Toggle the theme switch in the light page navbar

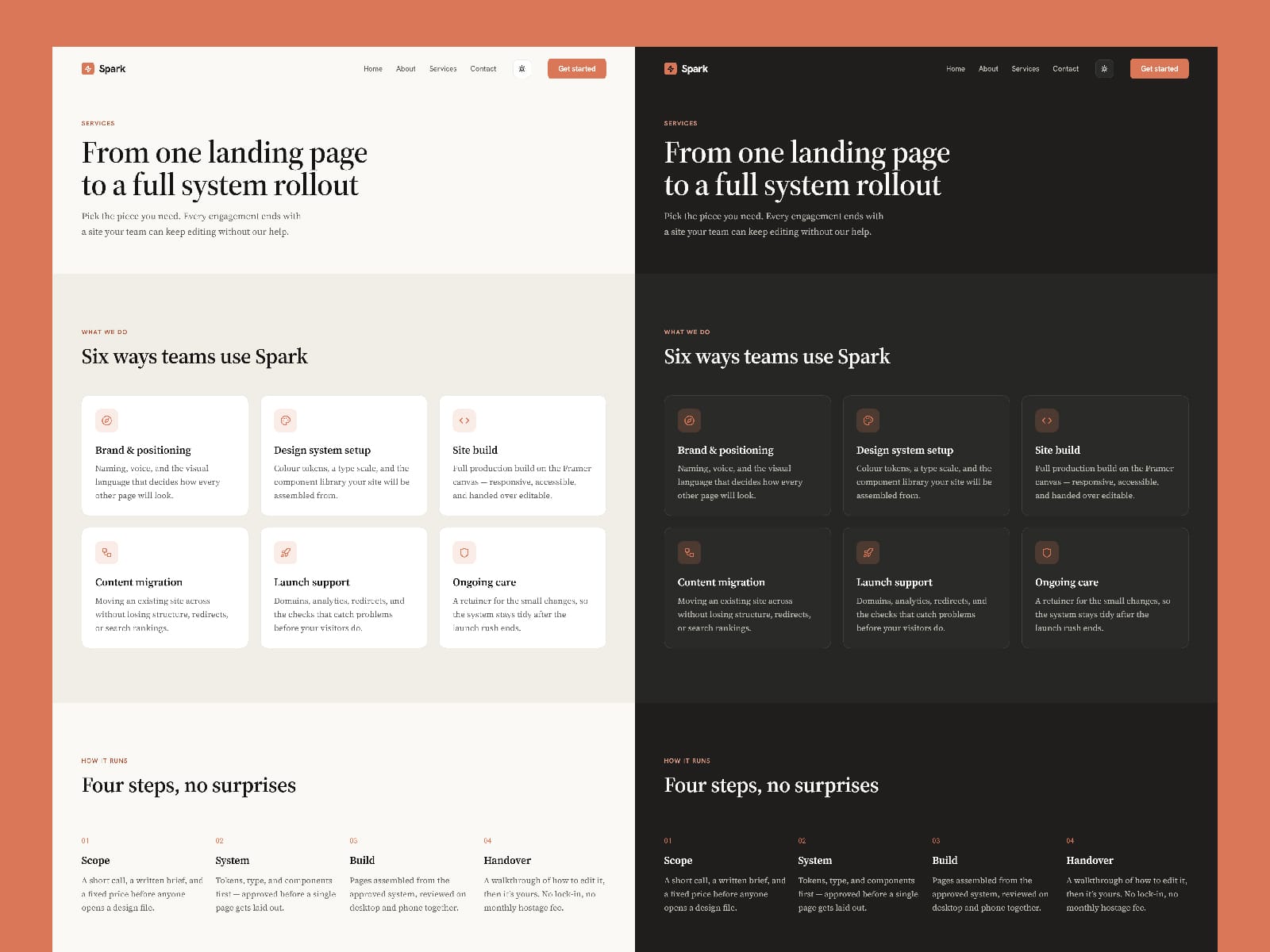[522, 69]
